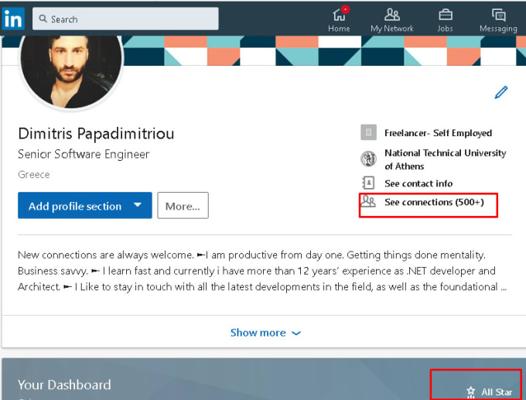526x400 pixels.
Task: Open the Jobs briefcase icon
Action: pos(445,15)
